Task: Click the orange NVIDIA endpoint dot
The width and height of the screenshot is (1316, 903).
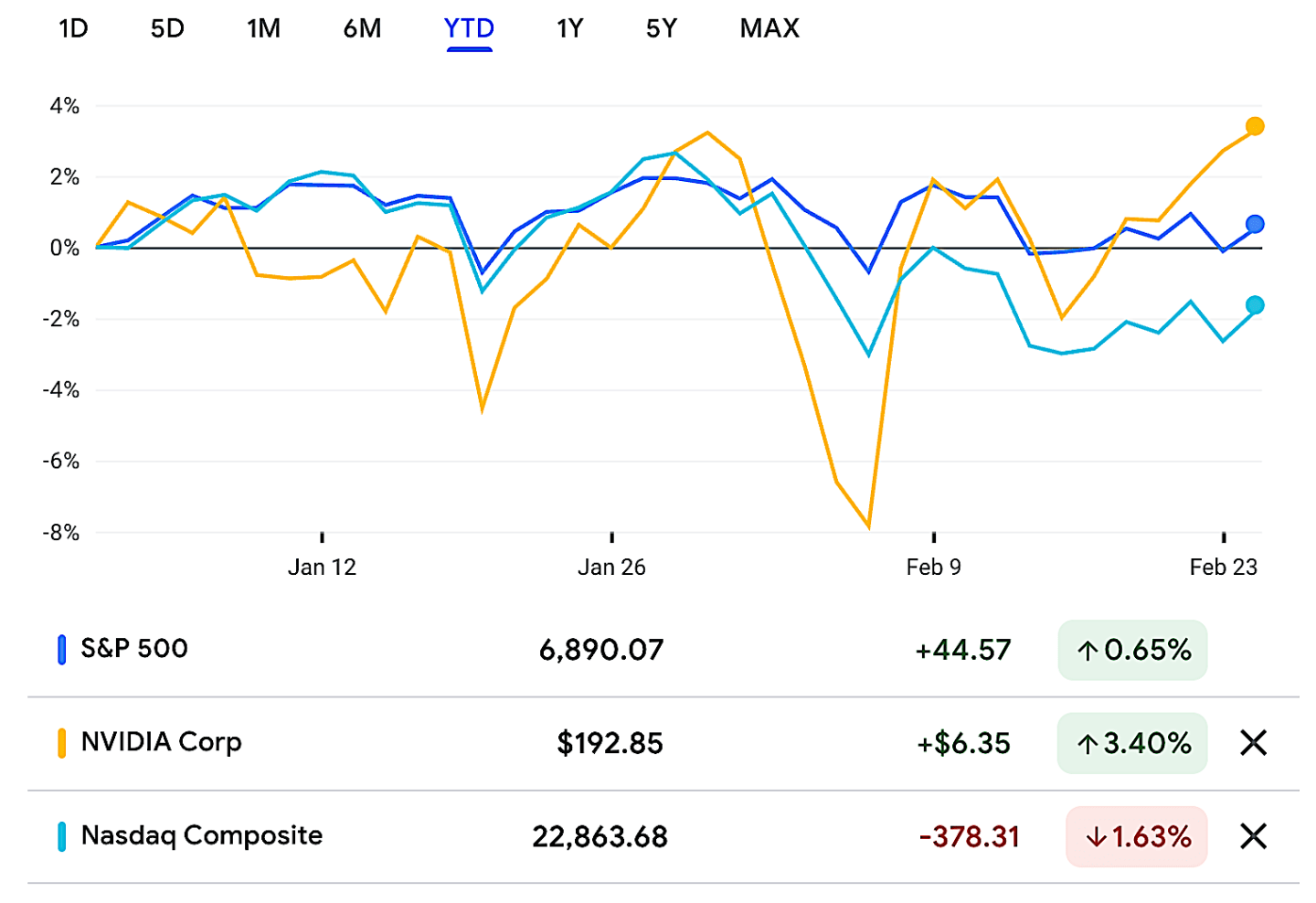Action: (x=1255, y=126)
